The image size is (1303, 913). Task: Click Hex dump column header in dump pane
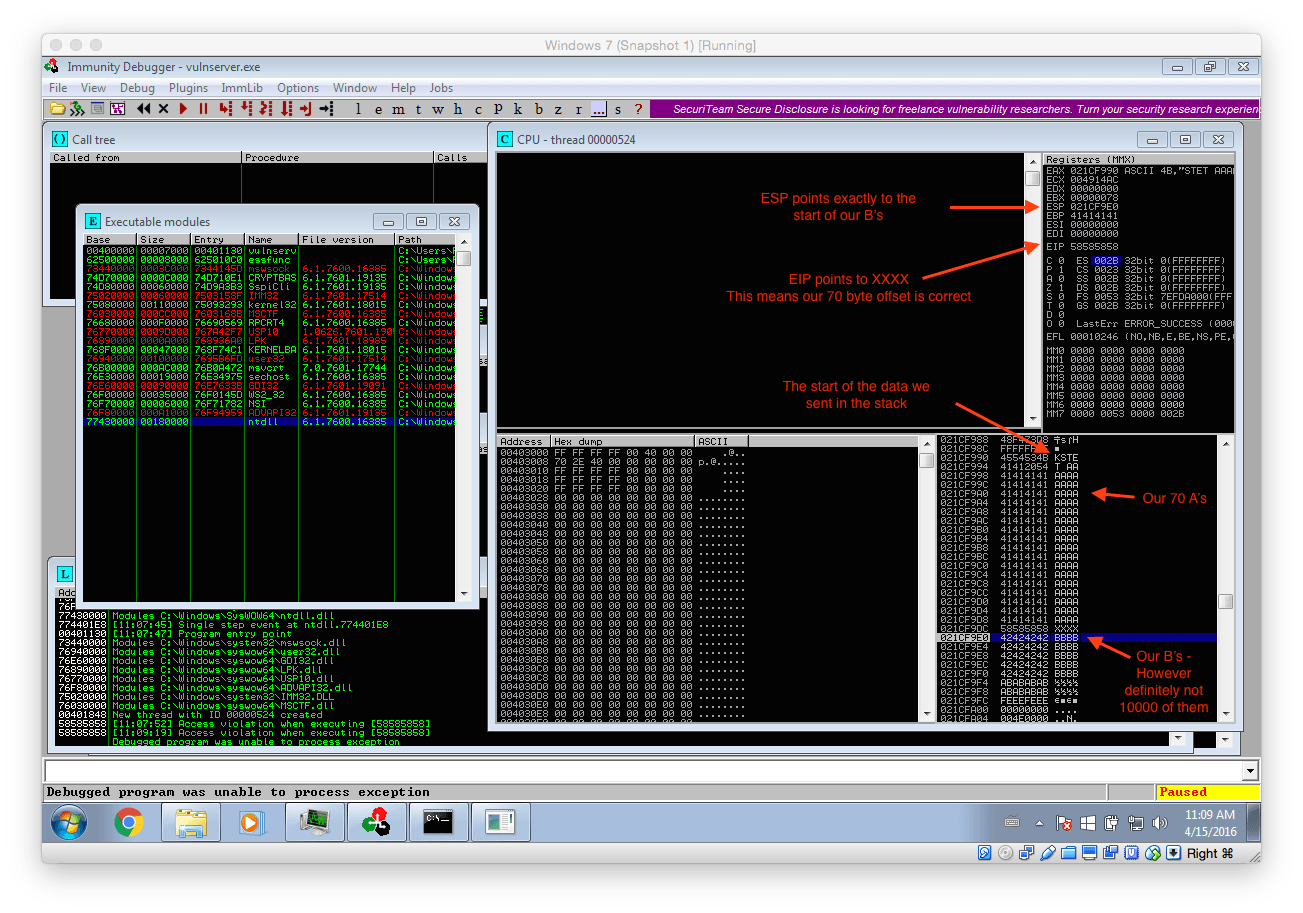pos(622,441)
